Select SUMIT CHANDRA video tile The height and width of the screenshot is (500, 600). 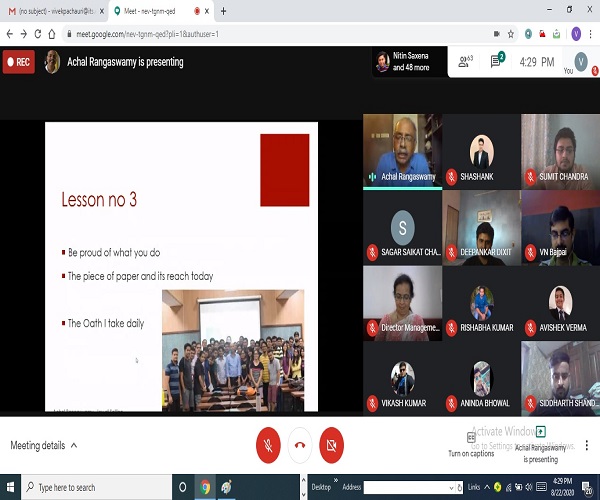[561, 151]
